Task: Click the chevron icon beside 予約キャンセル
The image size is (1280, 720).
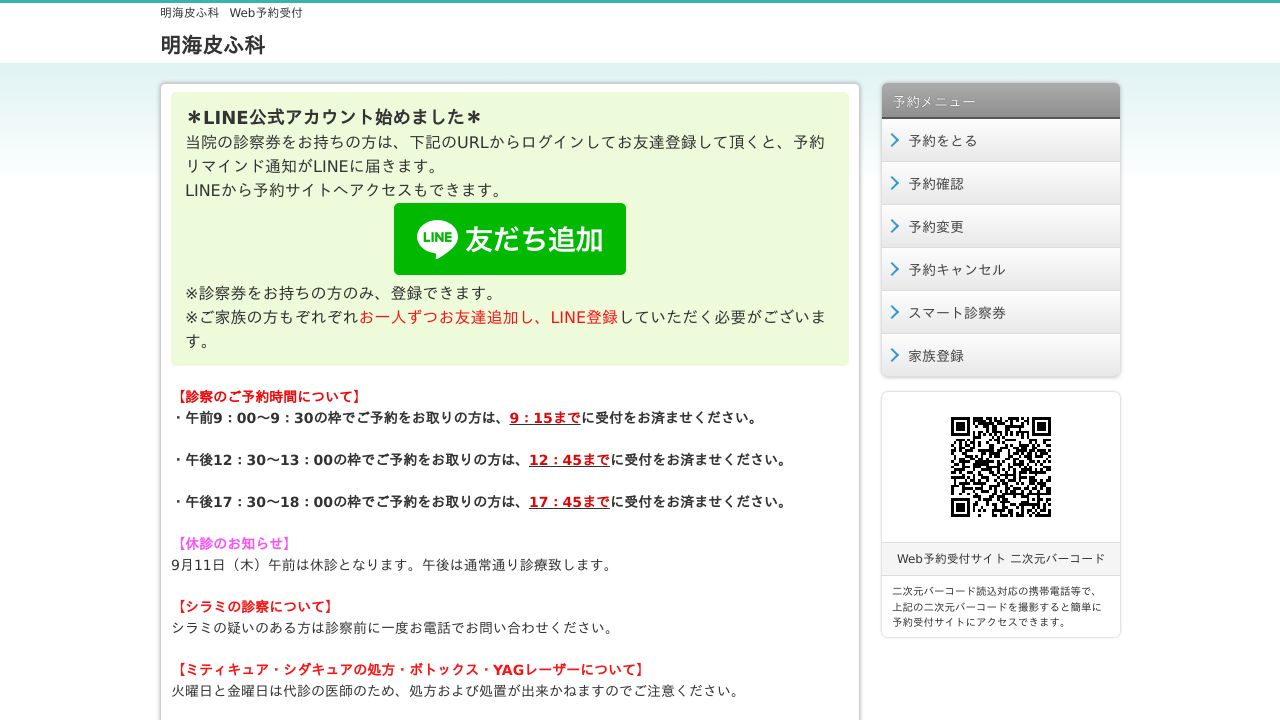Action: click(x=894, y=269)
